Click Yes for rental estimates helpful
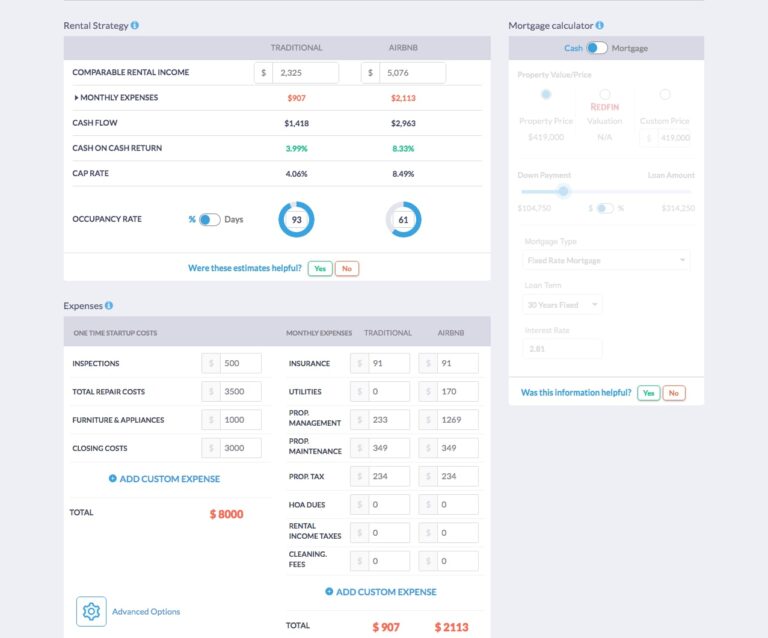Viewport: 768px width, 638px height. 320,268
